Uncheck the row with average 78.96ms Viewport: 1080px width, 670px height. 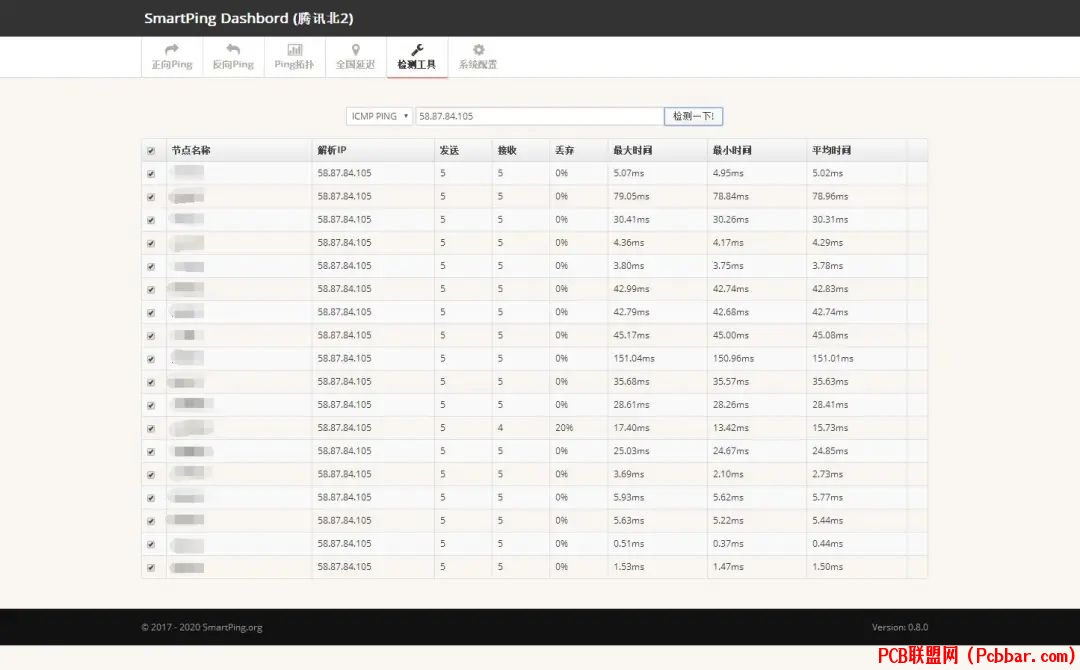151,197
